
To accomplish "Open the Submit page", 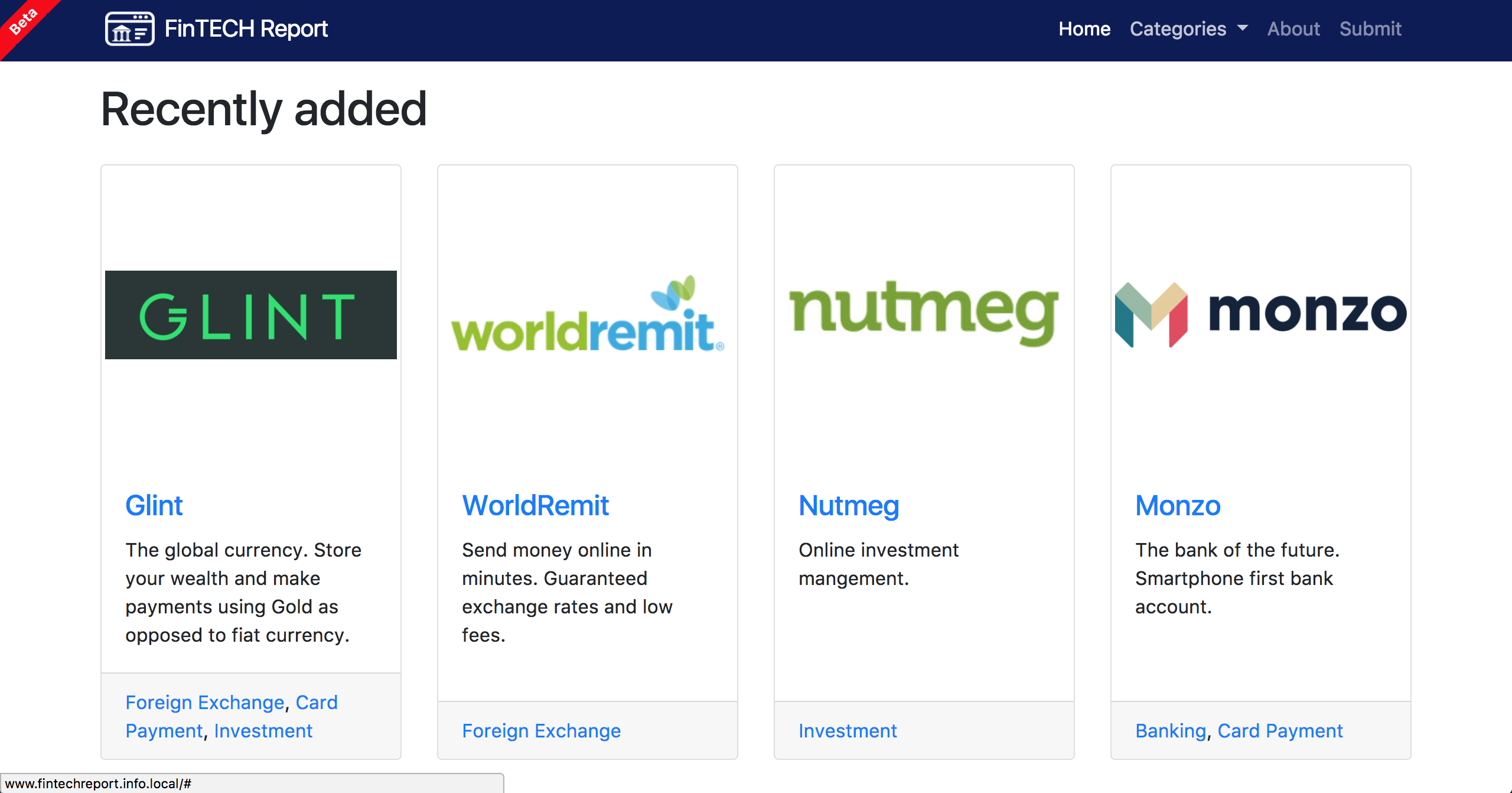I will [x=1370, y=28].
